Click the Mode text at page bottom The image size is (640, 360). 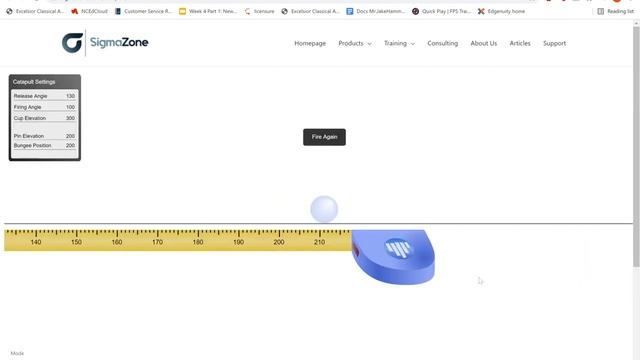tap(17, 353)
